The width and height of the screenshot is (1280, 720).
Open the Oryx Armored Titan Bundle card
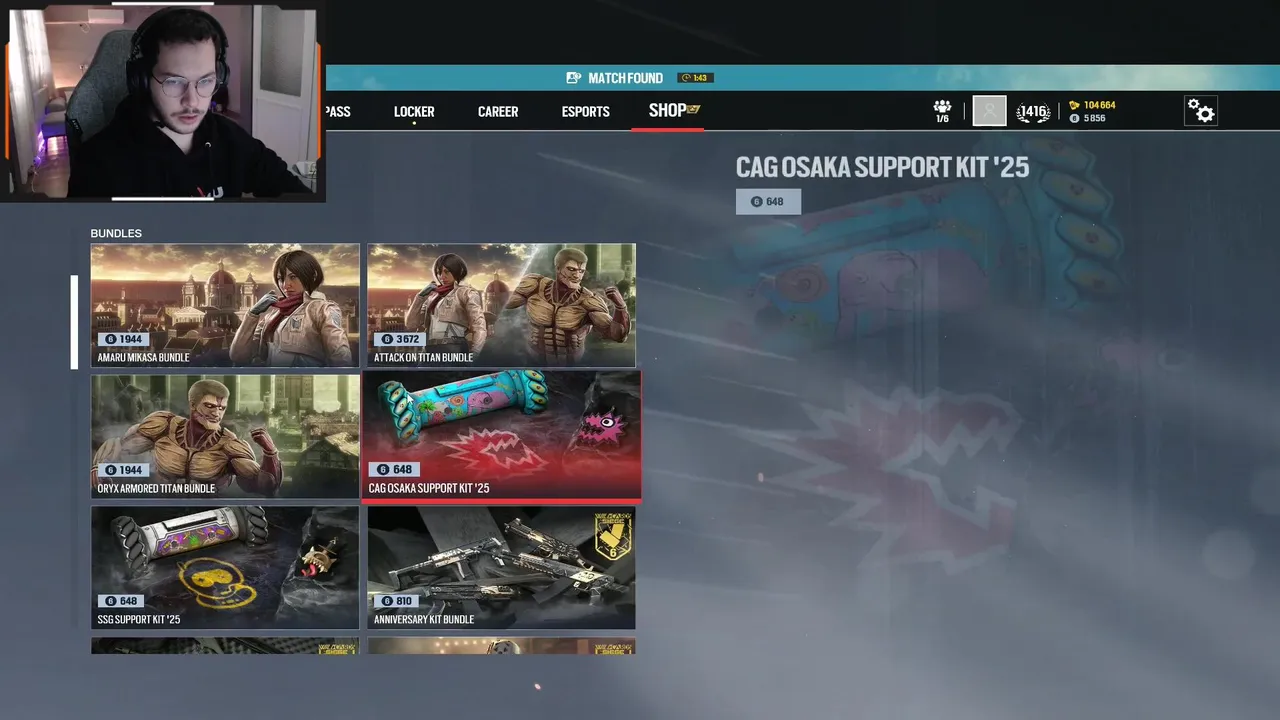point(225,436)
